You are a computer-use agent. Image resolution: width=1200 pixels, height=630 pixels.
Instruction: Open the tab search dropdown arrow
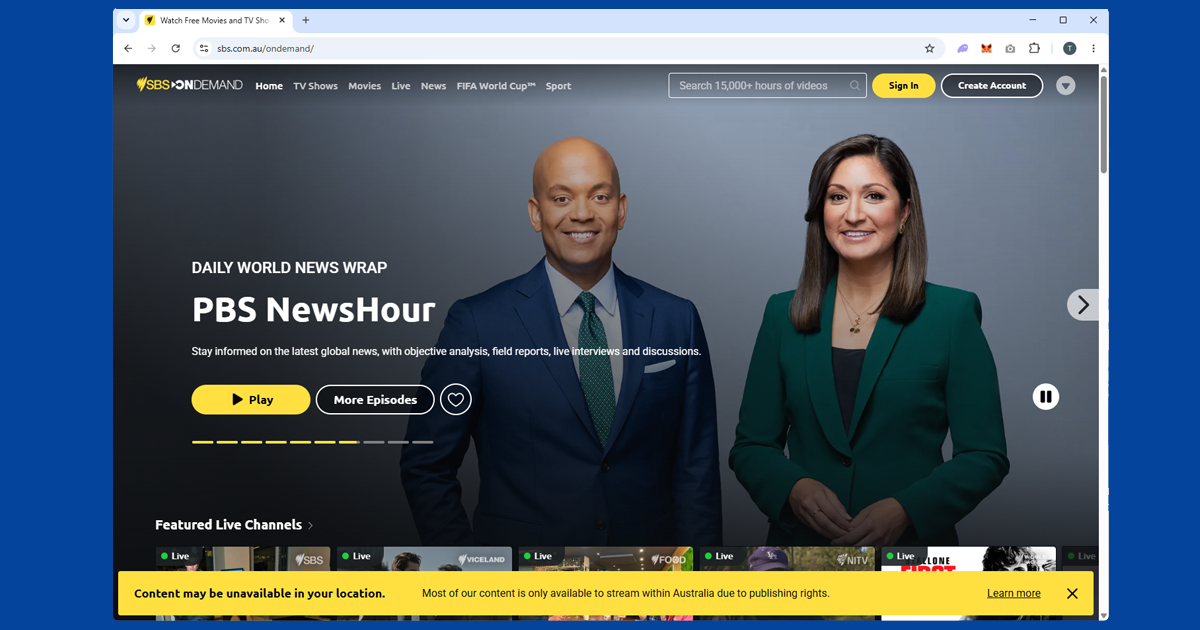pyautogui.click(x=126, y=20)
